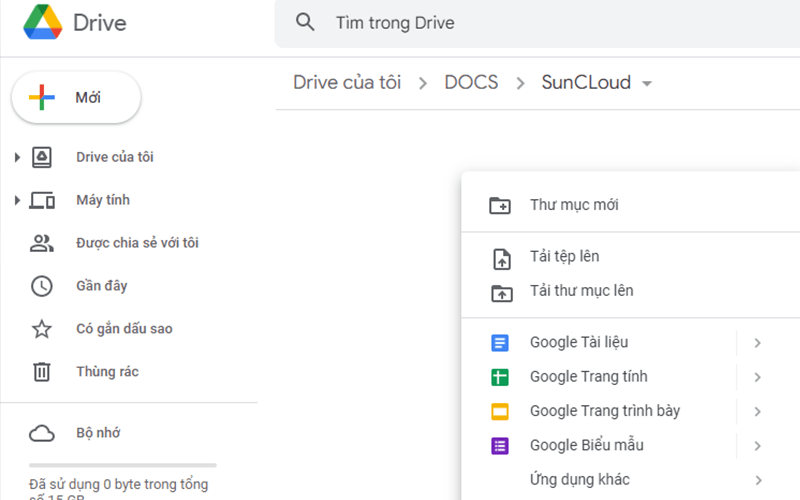Click the storage usage bar
This screenshot has height=500, width=800.
coord(122,465)
